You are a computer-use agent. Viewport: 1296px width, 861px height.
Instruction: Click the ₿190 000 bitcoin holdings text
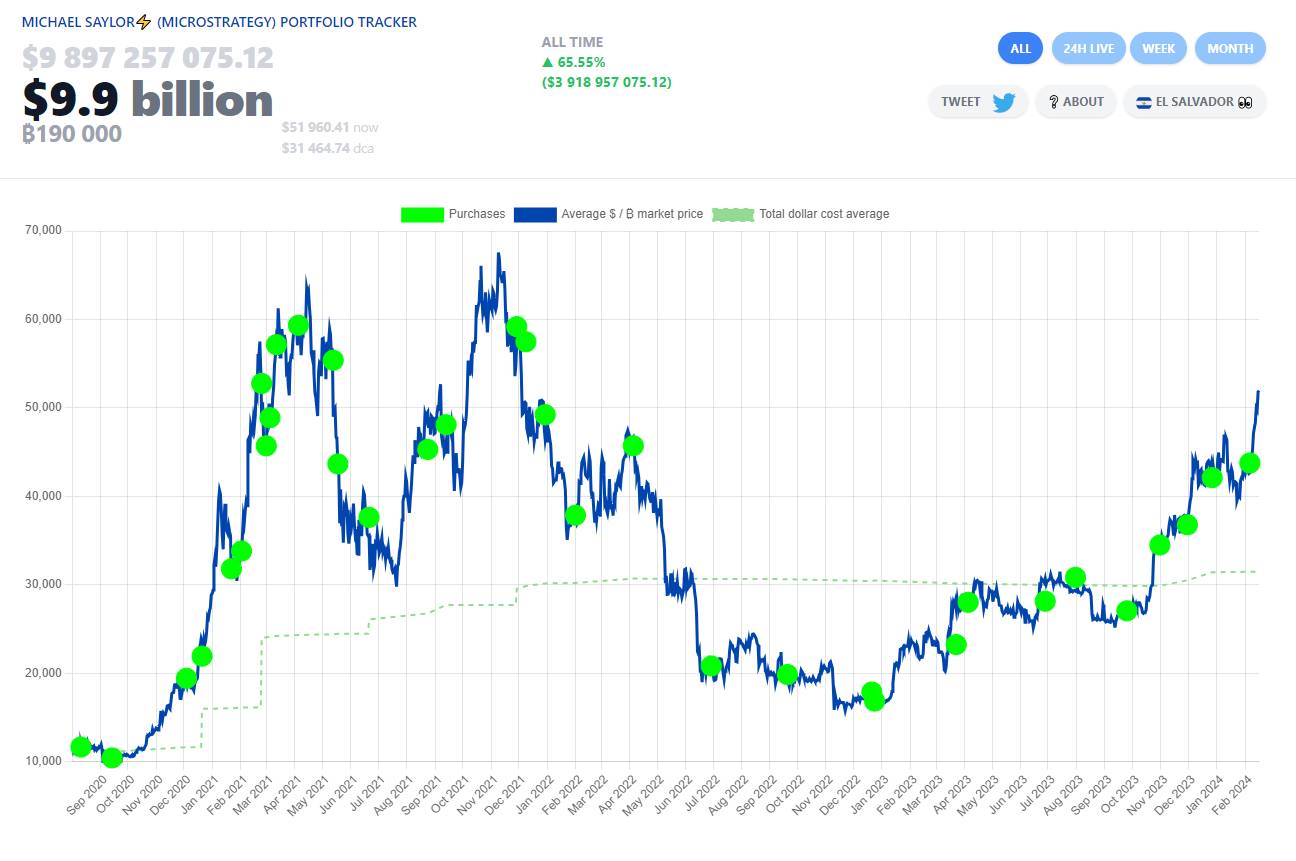[72, 134]
